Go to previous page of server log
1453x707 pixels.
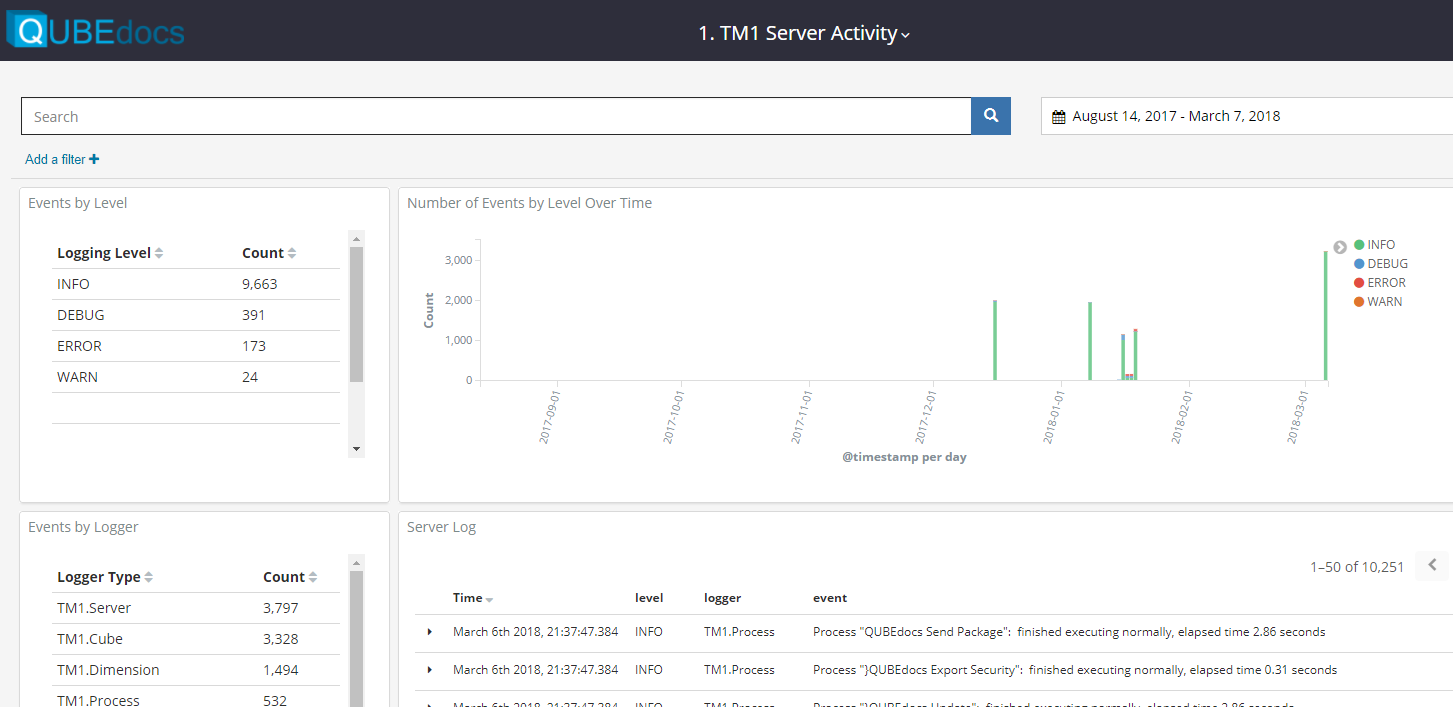coord(1432,566)
